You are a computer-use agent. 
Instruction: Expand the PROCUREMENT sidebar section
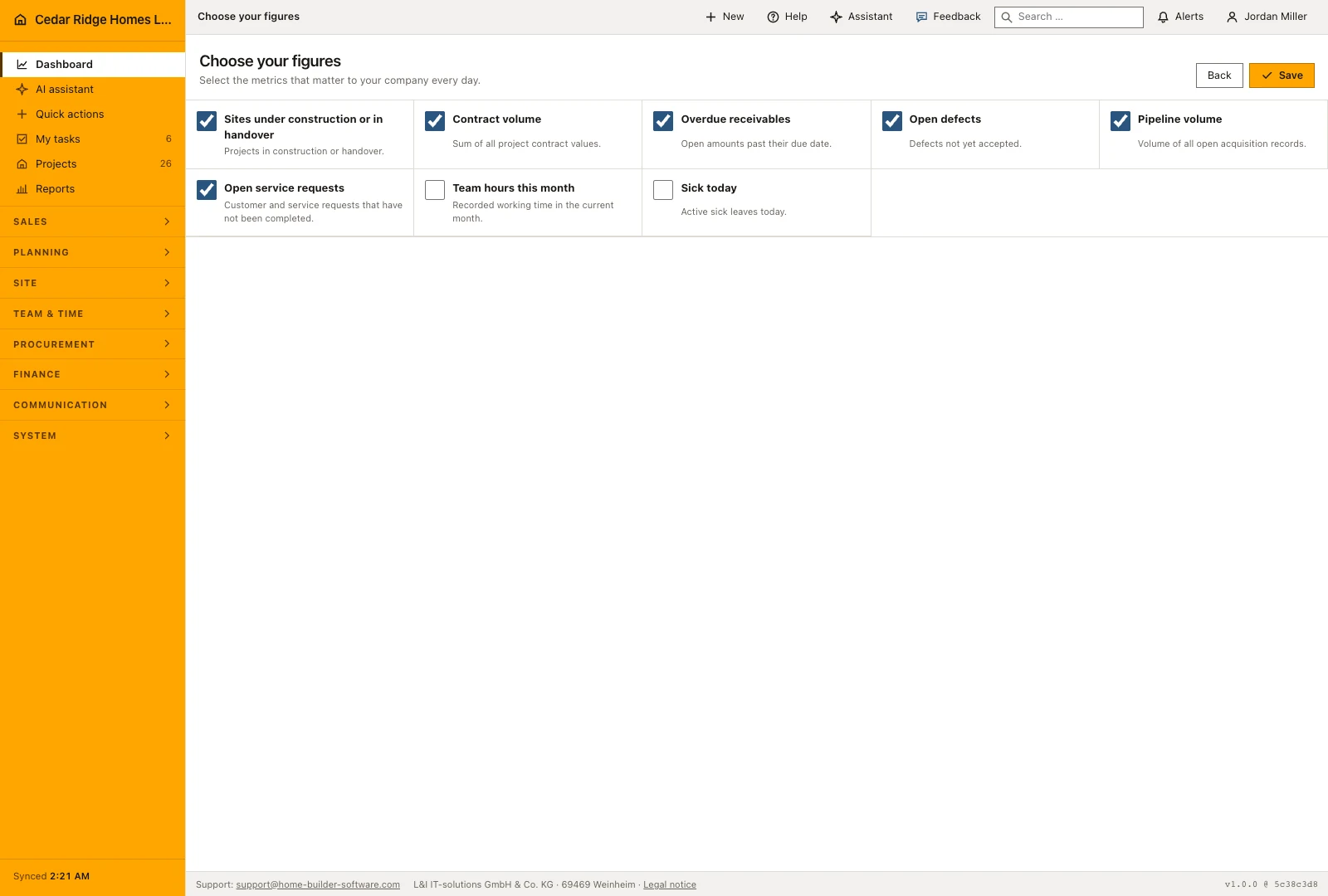point(92,344)
